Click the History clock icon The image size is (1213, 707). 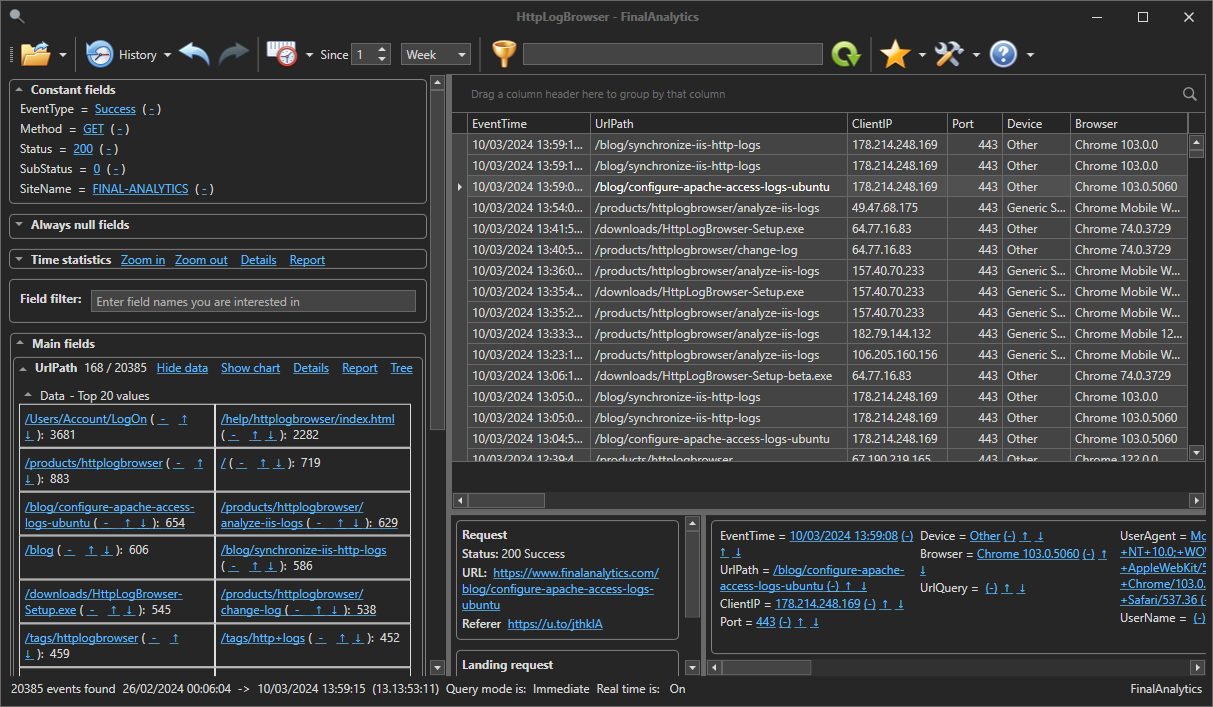(x=99, y=54)
